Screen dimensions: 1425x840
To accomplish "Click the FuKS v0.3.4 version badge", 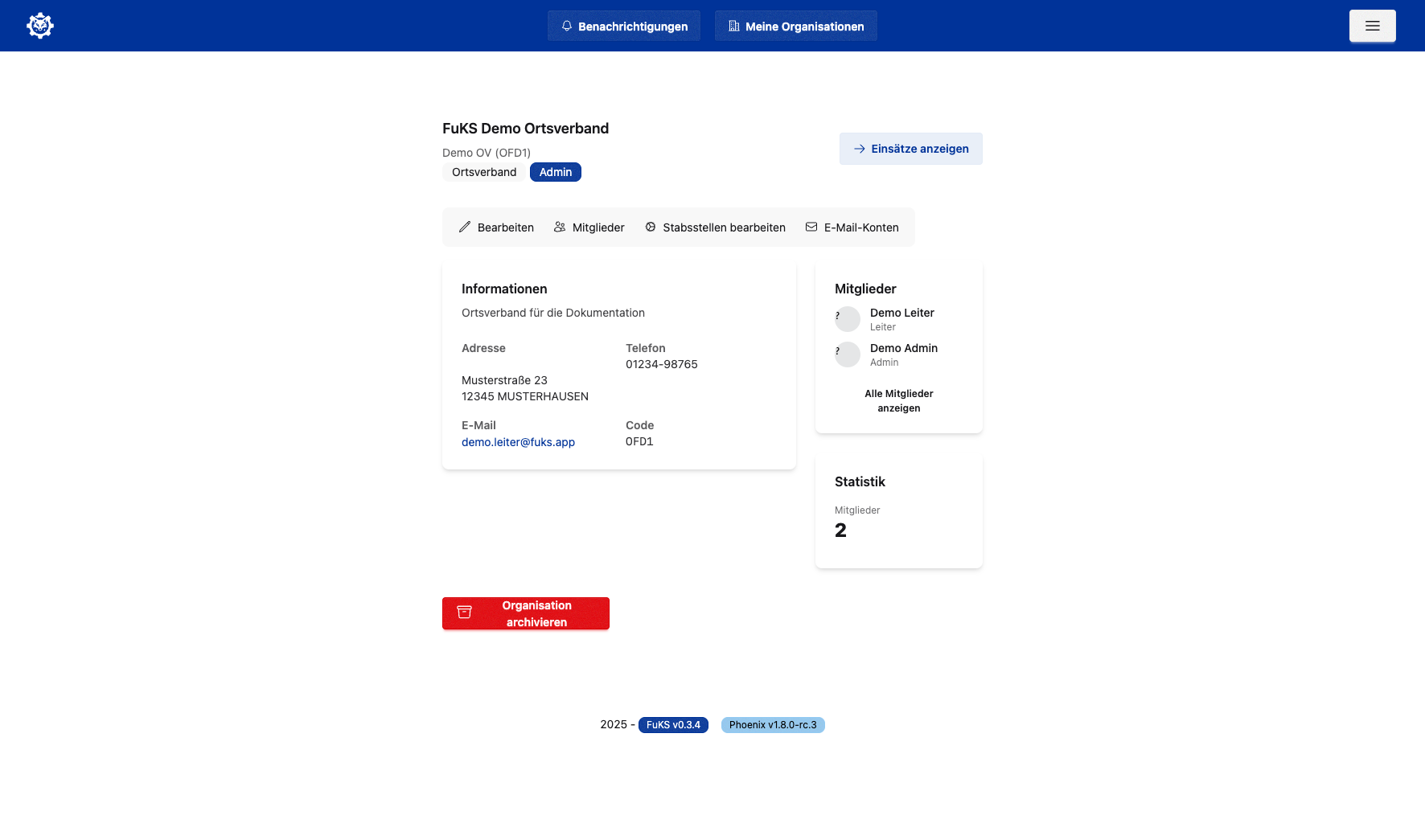I will point(672,723).
